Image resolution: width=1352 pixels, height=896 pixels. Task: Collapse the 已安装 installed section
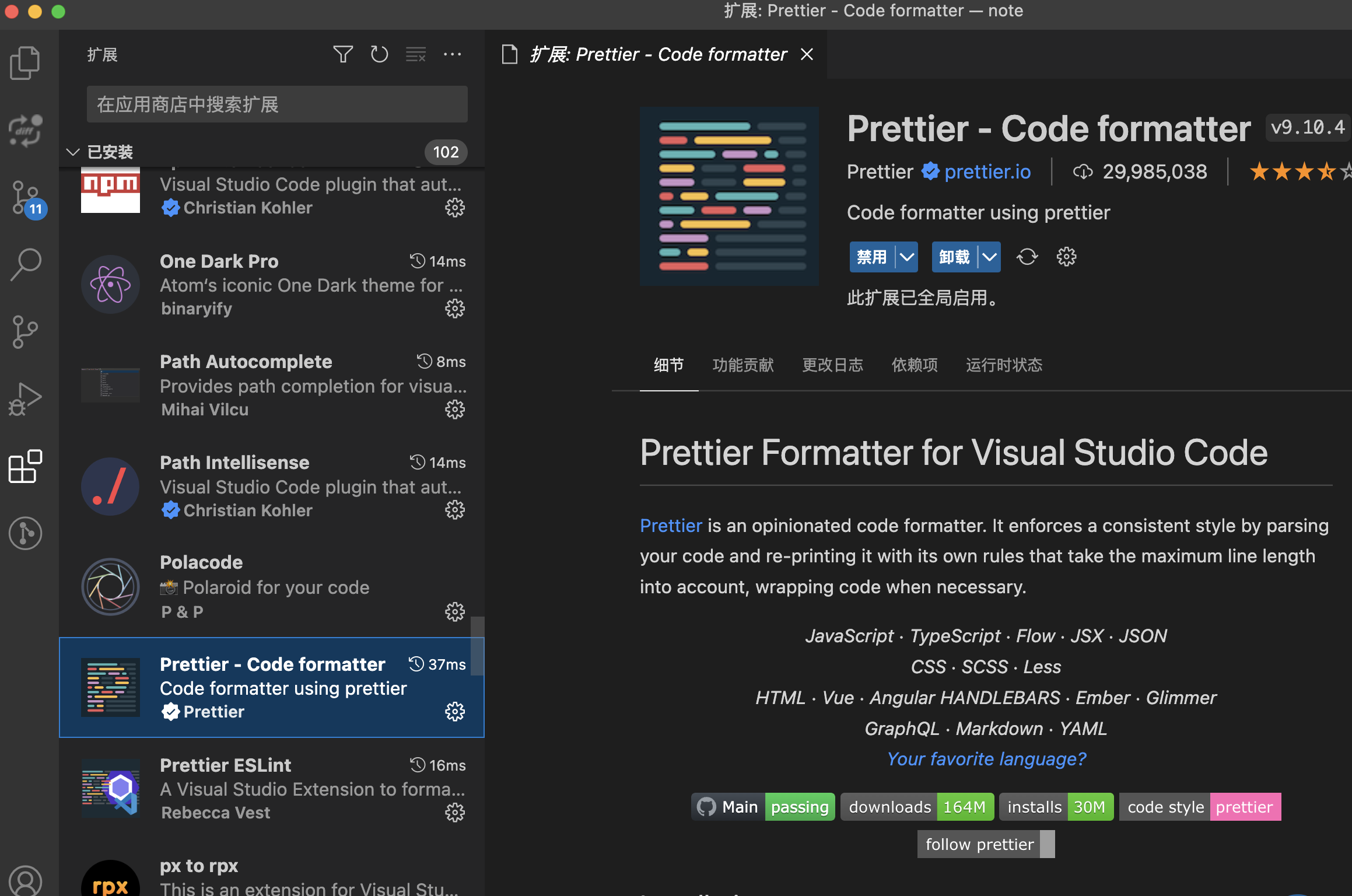(73, 152)
